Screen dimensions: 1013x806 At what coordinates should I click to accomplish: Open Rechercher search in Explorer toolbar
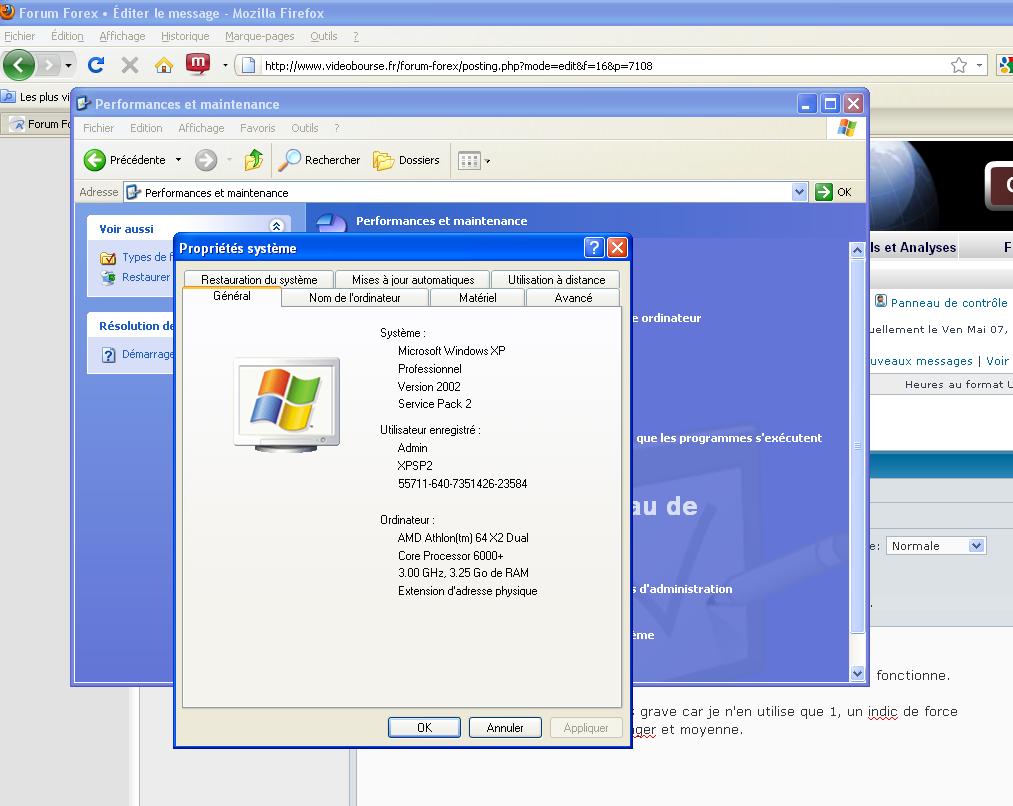click(x=320, y=160)
